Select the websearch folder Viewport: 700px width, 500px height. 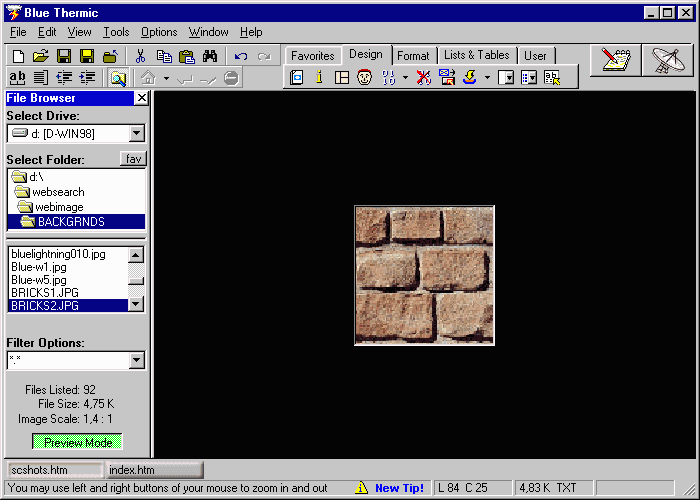tap(76, 192)
